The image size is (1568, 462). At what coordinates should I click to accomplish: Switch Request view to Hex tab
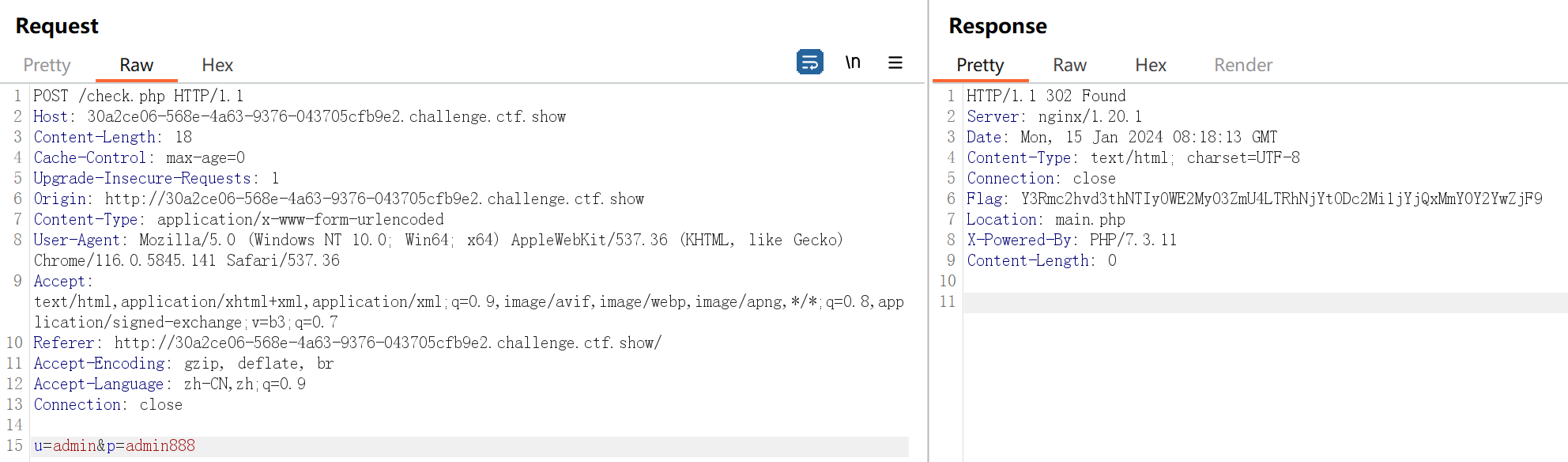pos(217,65)
